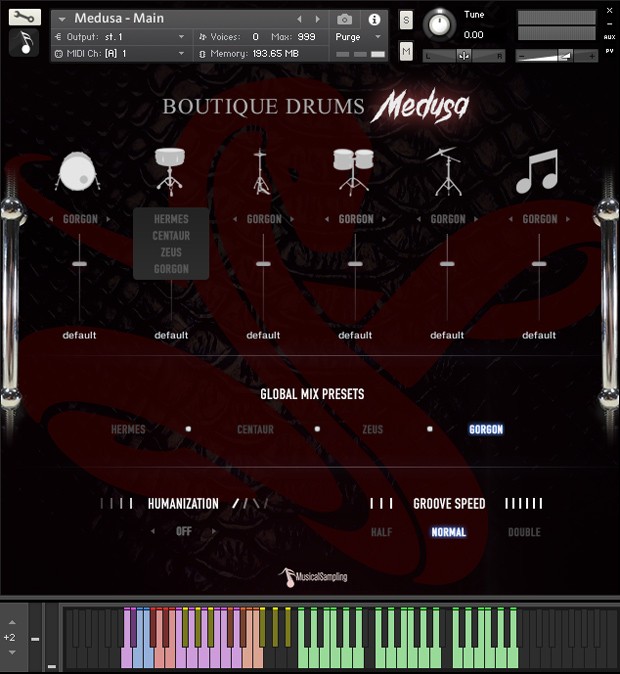Click the snare drum icon
Screen dimensions: 620x674
tap(170, 172)
